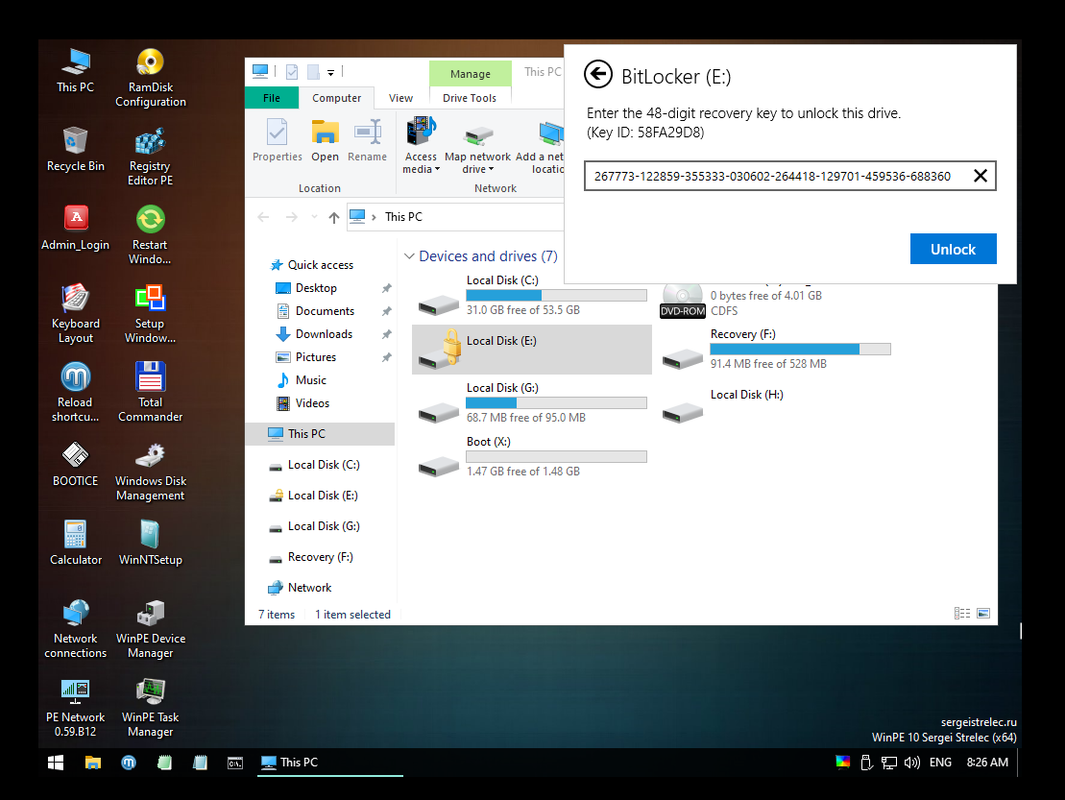Click Windows Start button in taskbar
This screenshot has width=1065, height=800.
(x=56, y=763)
